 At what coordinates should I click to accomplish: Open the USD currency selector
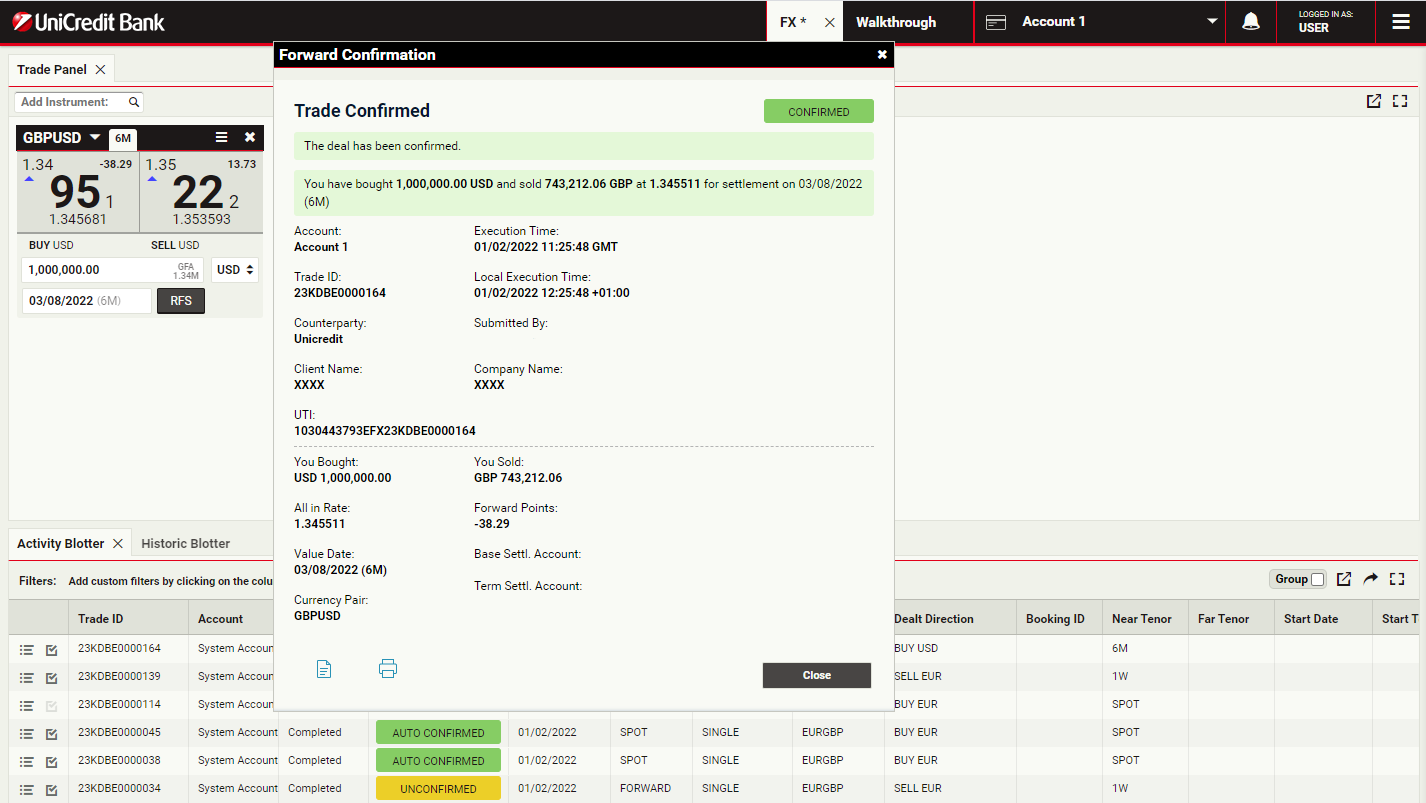[235, 270]
